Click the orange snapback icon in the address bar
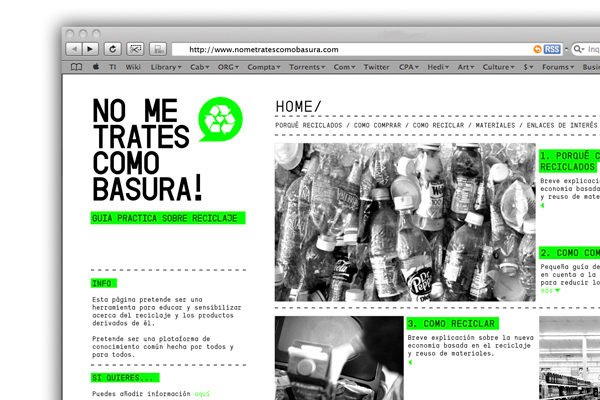Image resolution: width=600 pixels, height=400 pixels. 538,49
